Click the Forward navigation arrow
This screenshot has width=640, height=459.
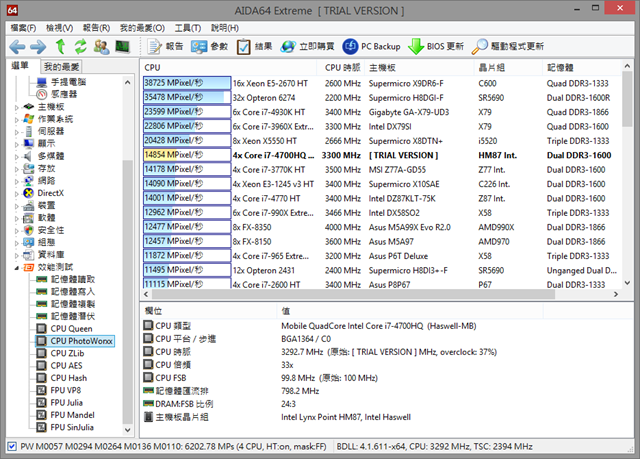38,47
